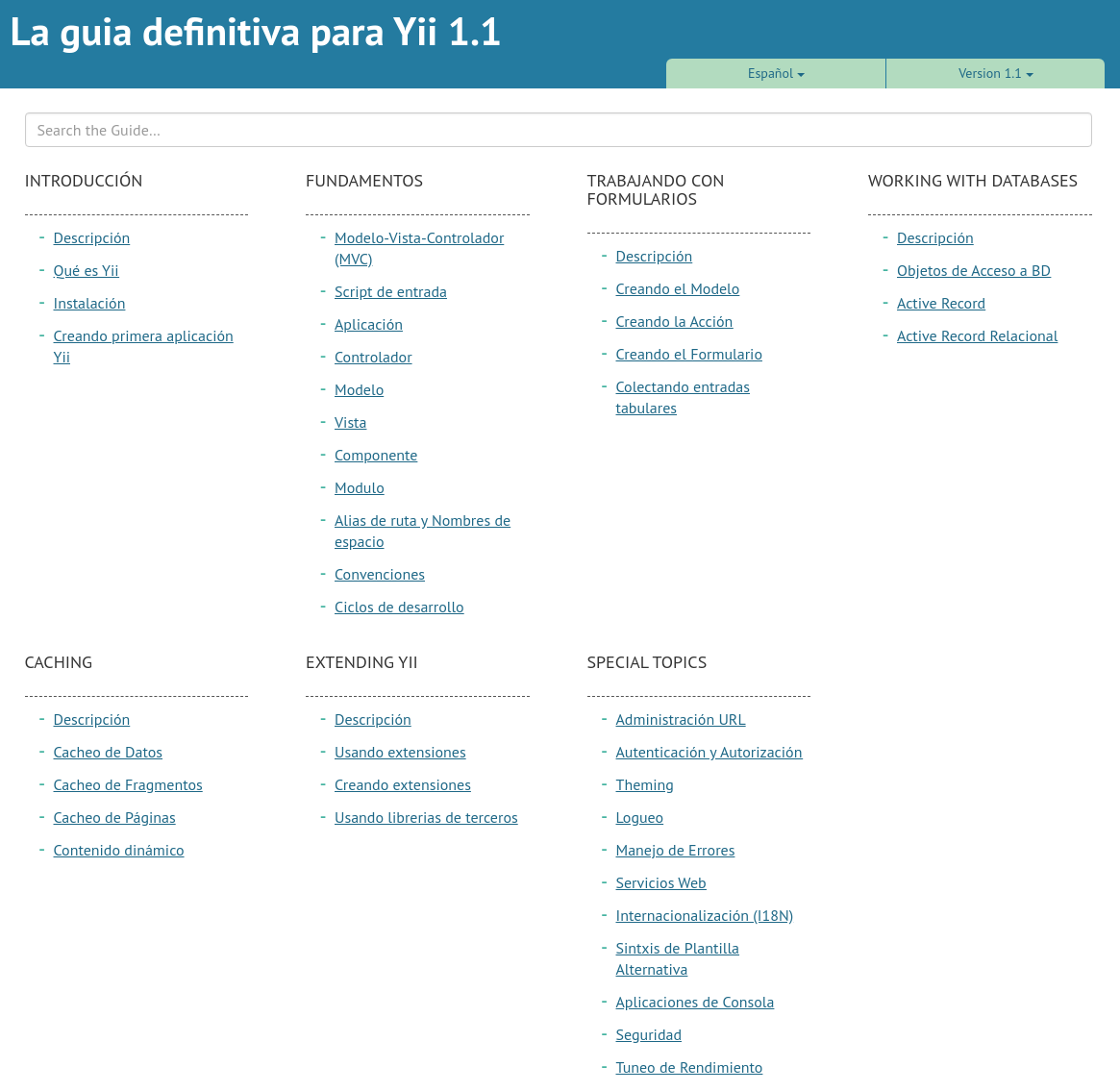The image size is (1120, 1091).
Task: Visit Creando extensiones page
Action: click(x=402, y=785)
